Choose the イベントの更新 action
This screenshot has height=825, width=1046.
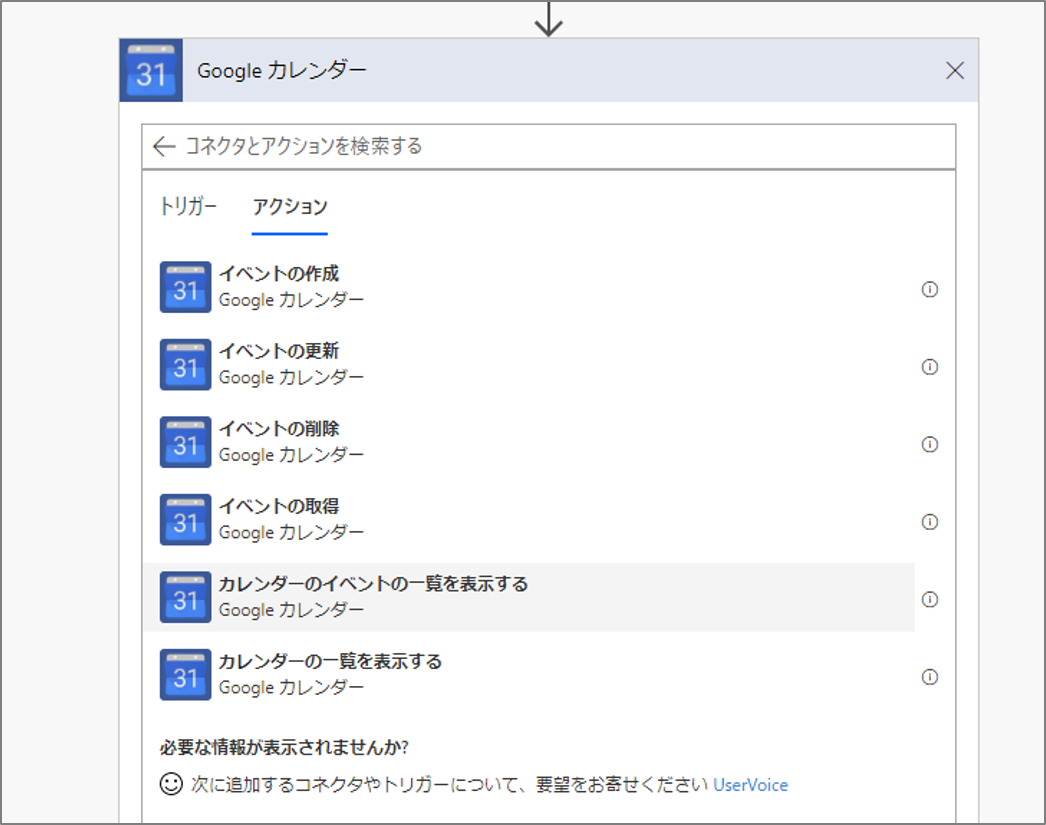(528, 364)
